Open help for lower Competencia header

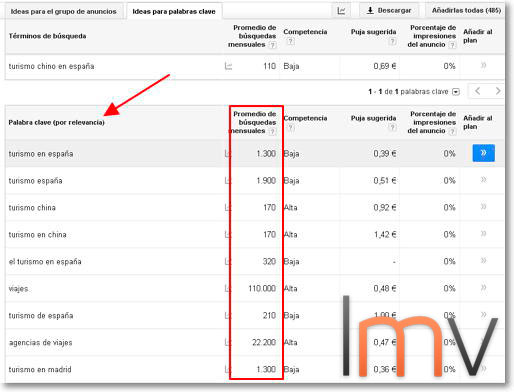pos(291,127)
